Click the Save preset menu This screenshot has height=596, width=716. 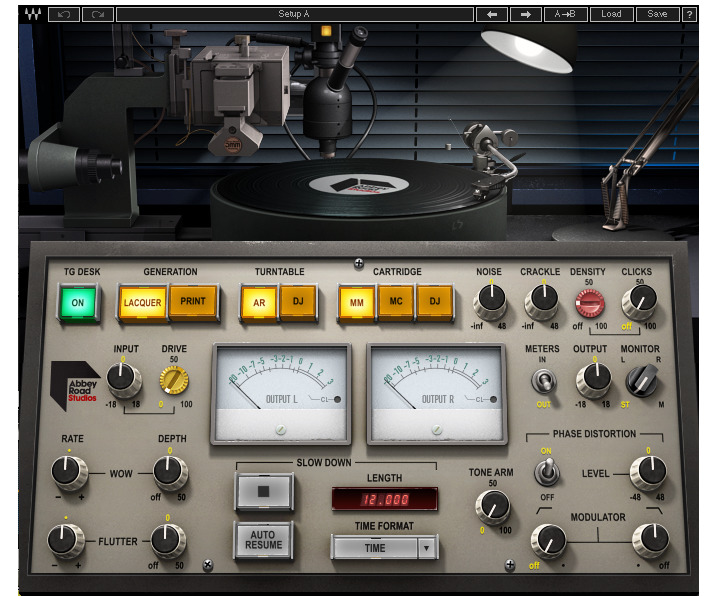click(657, 14)
